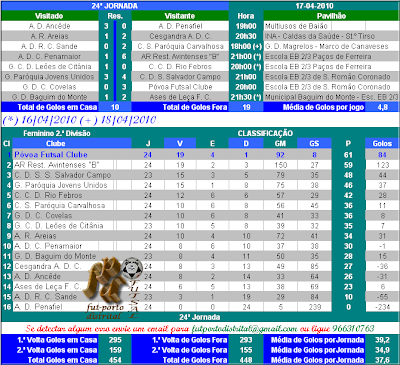The image size is (400, 365).
Task: Click visitor 'Cesgandra A. D. C.' in results
Action: [x=180, y=36]
